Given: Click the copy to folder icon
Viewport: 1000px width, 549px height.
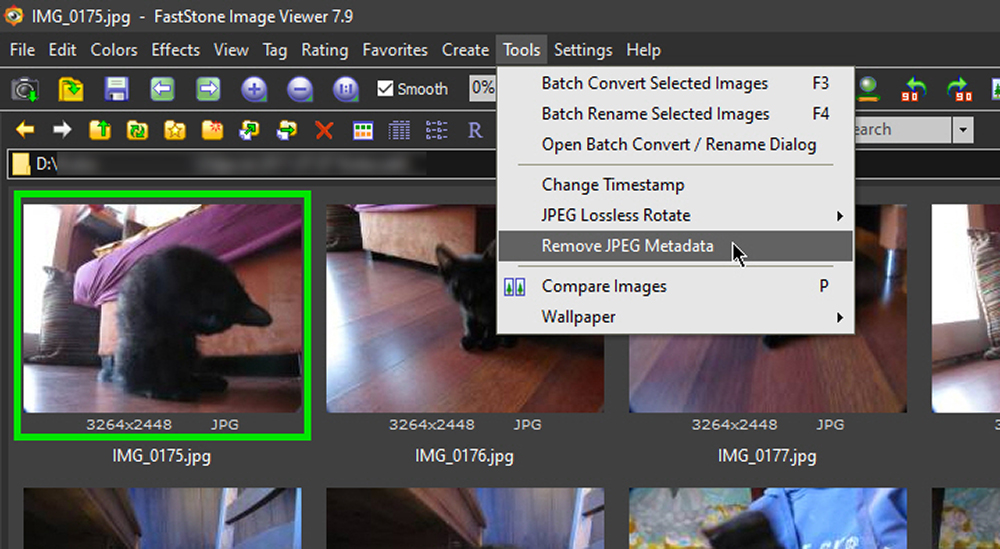Looking at the screenshot, I should [249, 130].
